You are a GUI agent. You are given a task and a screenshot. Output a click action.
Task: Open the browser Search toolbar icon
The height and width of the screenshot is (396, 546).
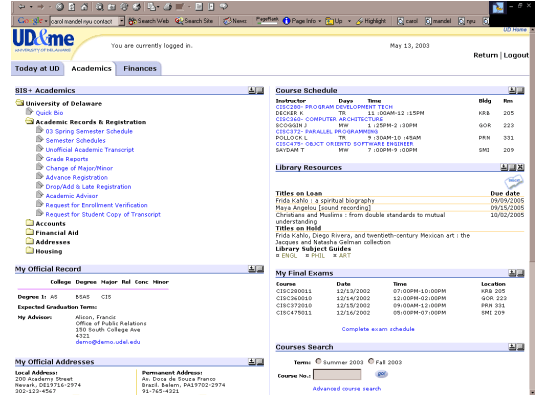tap(99, 6)
